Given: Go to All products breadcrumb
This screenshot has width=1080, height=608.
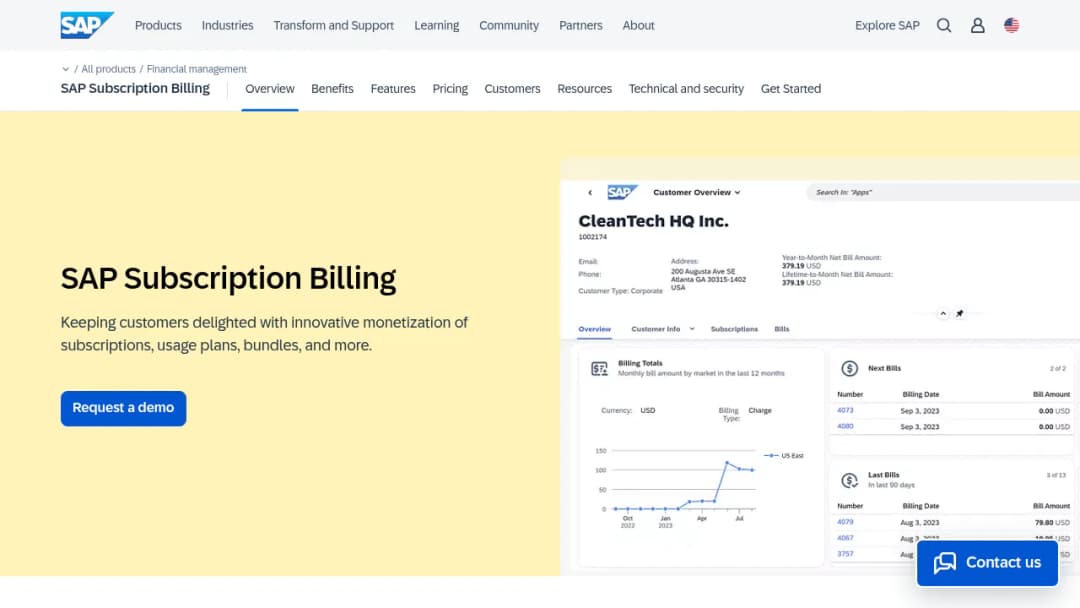Looking at the screenshot, I should tap(108, 69).
